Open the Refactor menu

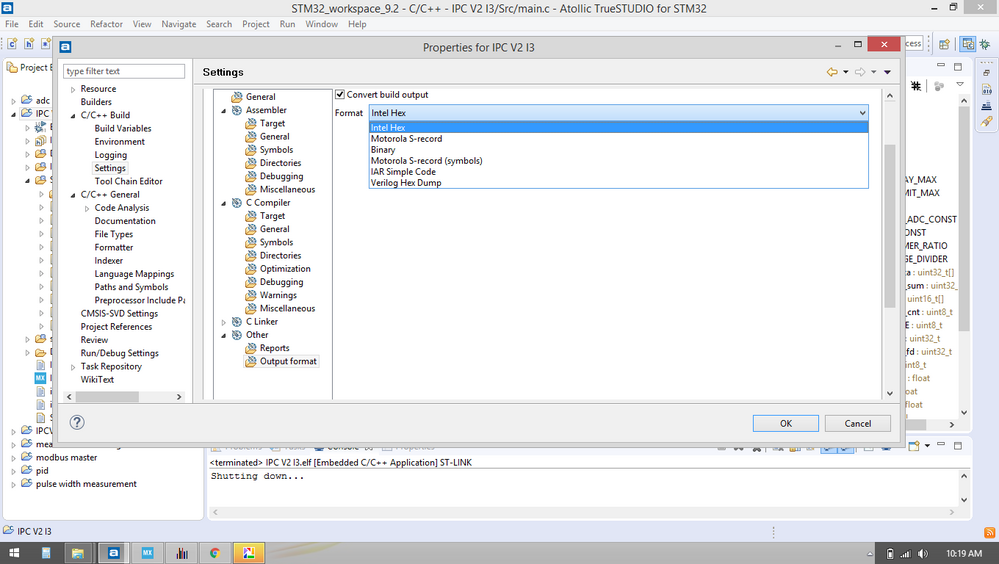(106, 24)
